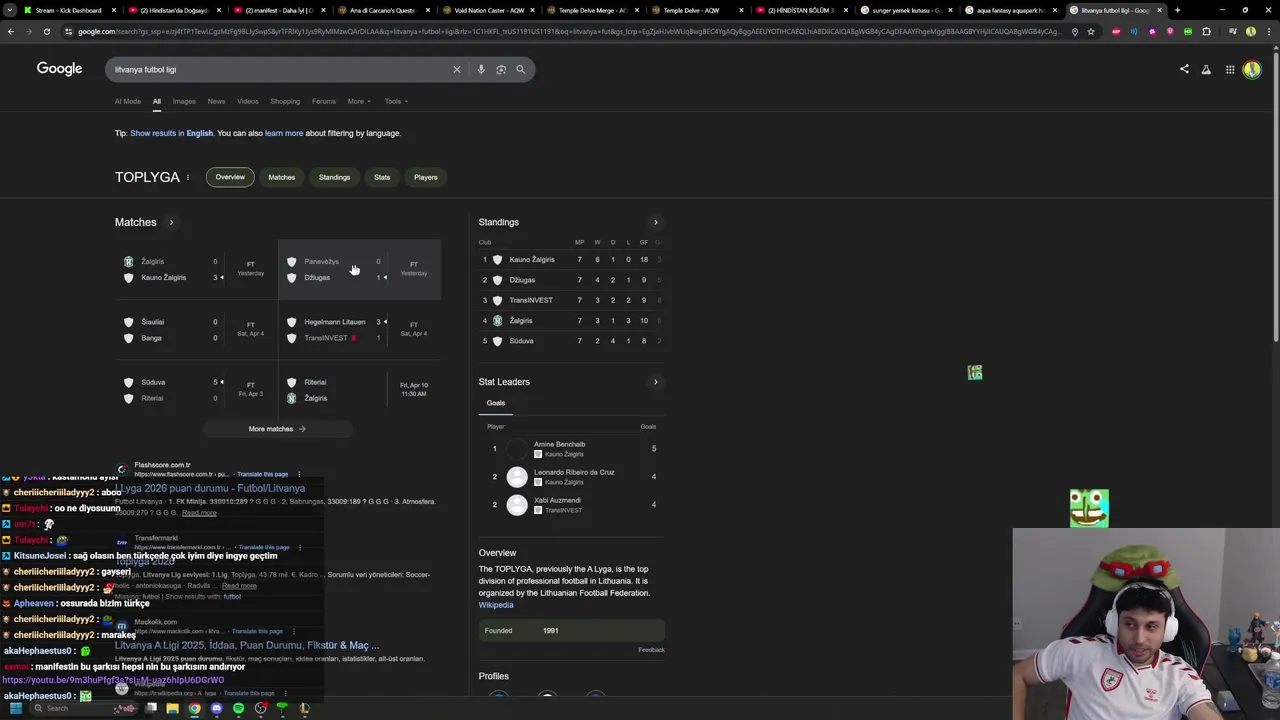
Task: Select Sūduva row in standings table
Action: 571,341
